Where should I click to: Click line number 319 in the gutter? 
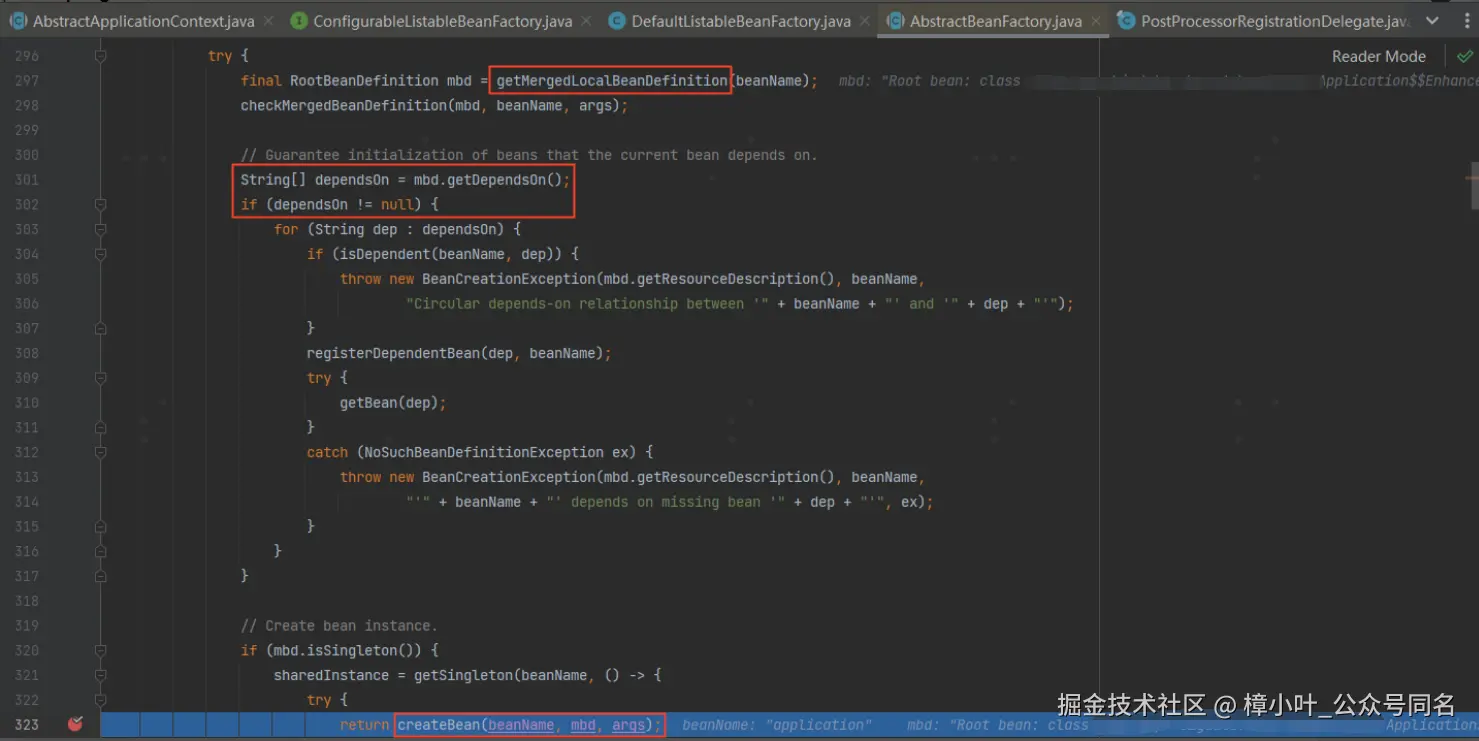click(27, 626)
